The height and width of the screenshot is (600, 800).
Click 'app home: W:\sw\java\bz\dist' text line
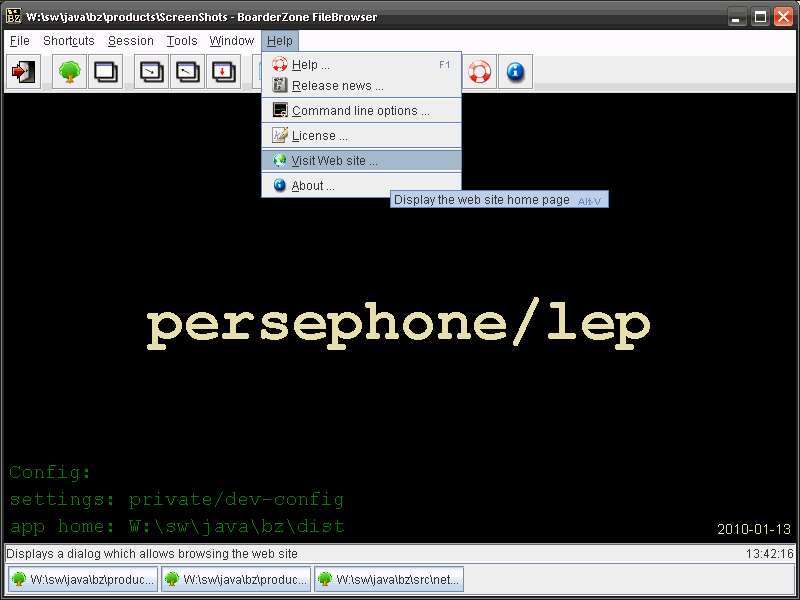pyautogui.click(x=177, y=527)
